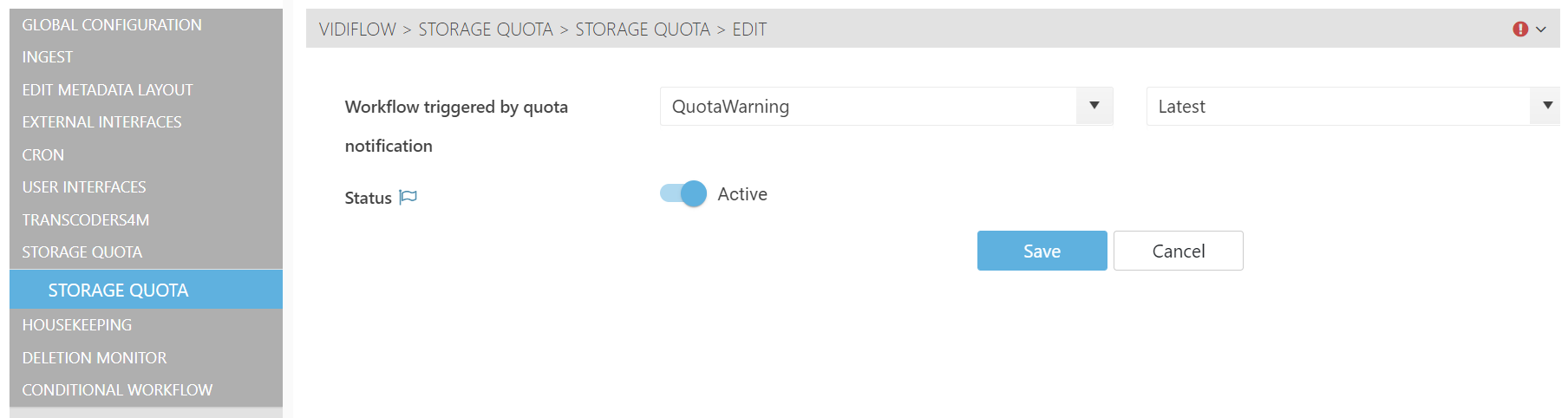The image size is (1568, 418).
Task: Open the Cron menu entry
Action: [x=43, y=155]
